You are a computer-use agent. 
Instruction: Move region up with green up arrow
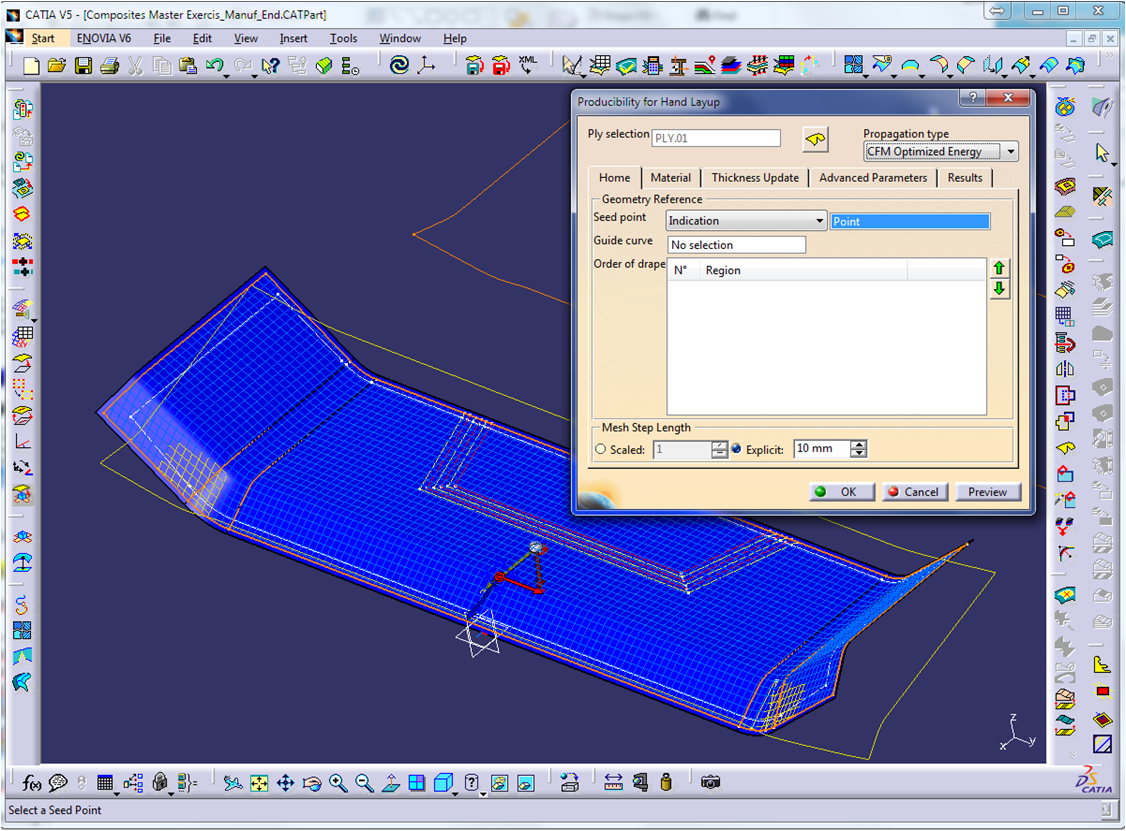tap(999, 268)
